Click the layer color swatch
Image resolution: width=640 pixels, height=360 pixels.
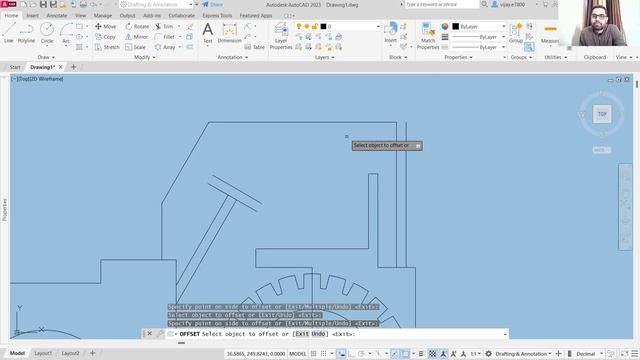[x=323, y=27]
